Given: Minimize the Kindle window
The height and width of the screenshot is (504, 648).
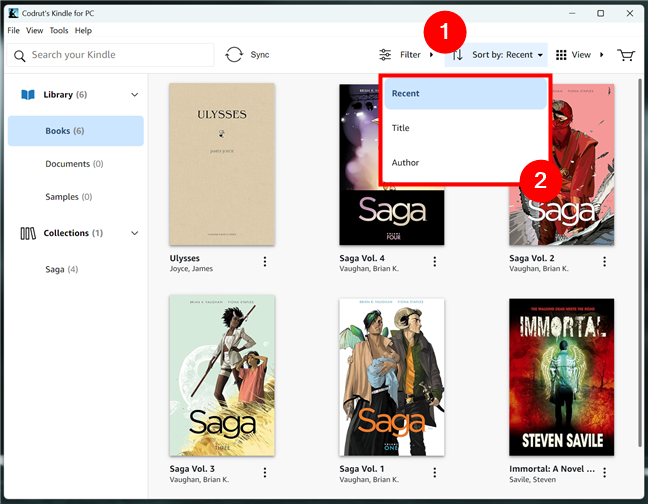Looking at the screenshot, I should [572, 13].
